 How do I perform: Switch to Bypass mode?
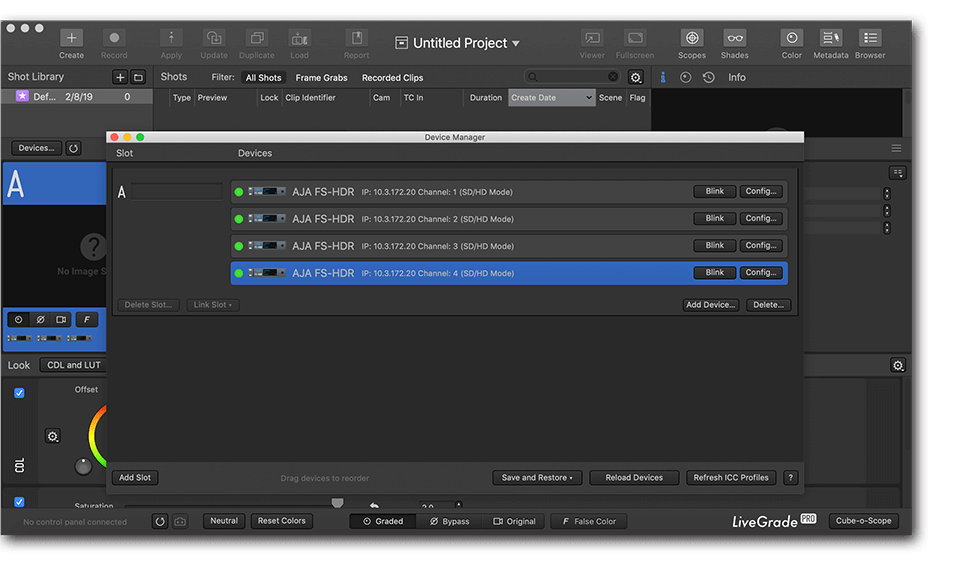[449, 521]
